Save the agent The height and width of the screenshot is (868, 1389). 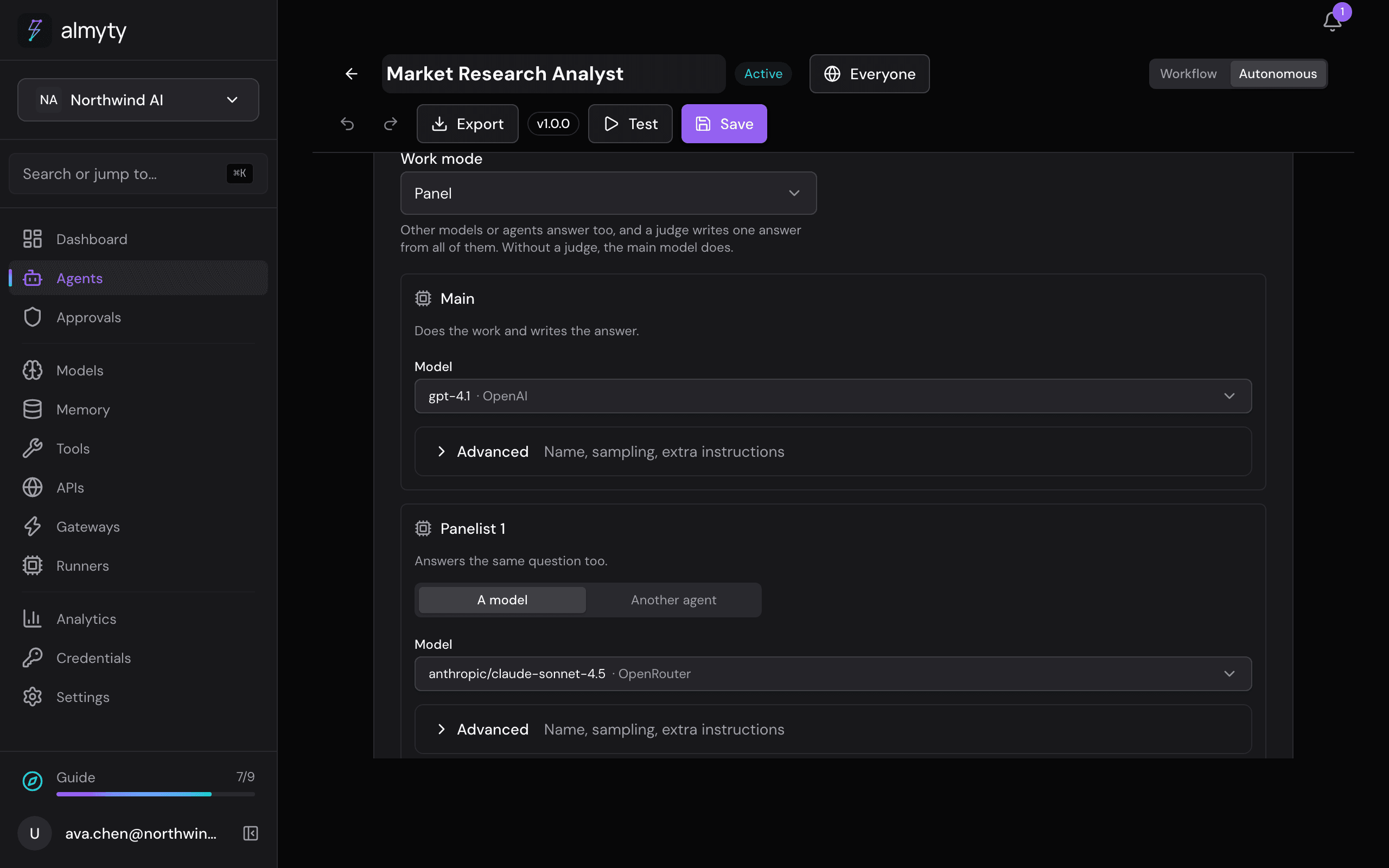724,124
